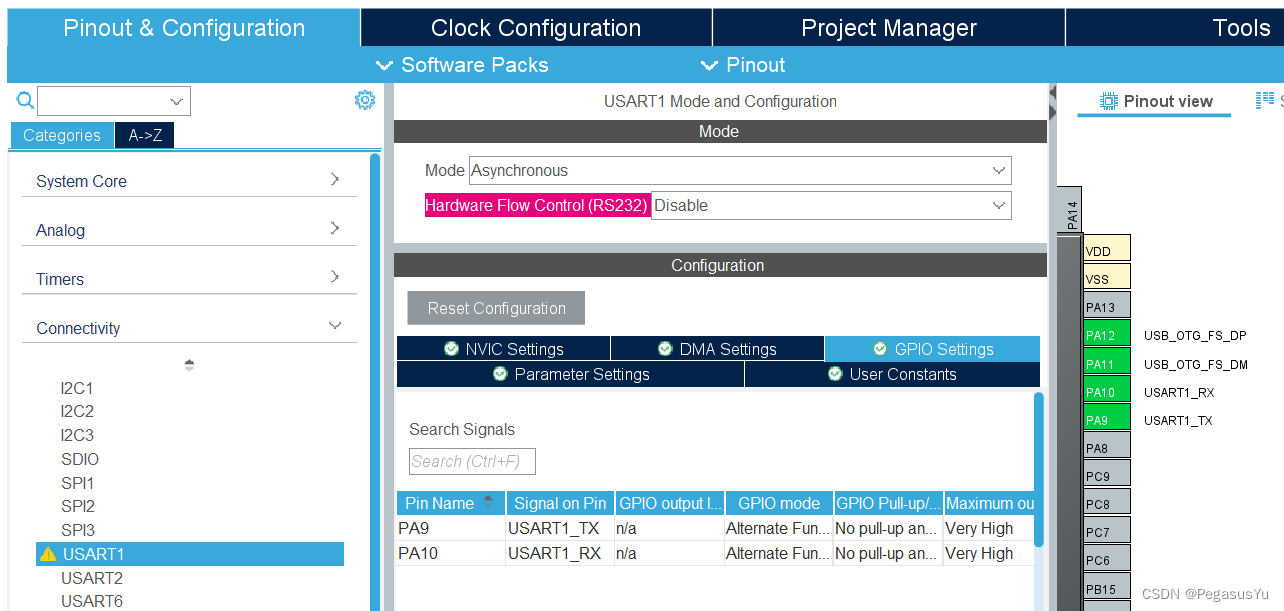Open the DMA Settings tab
The width and height of the screenshot is (1284, 611).
pyautogui.click(x=717, y=349)
